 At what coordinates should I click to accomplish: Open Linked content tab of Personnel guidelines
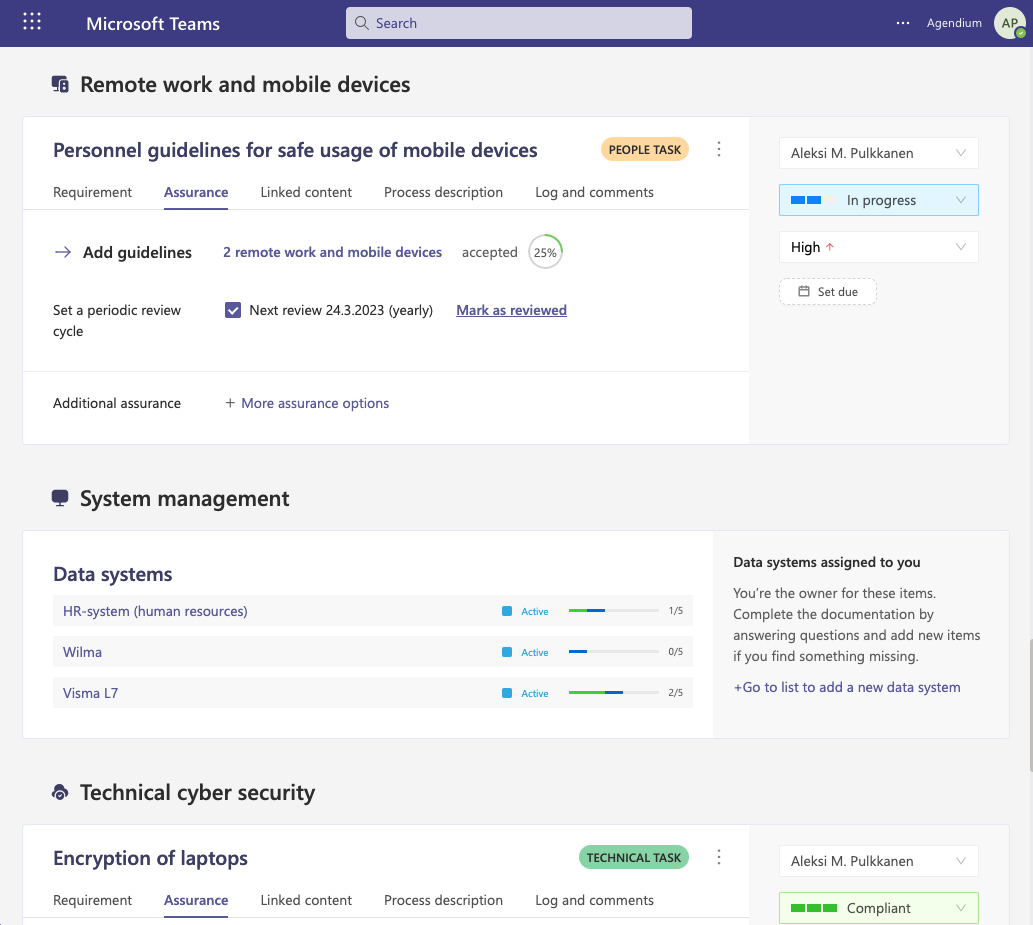(306, 192)
